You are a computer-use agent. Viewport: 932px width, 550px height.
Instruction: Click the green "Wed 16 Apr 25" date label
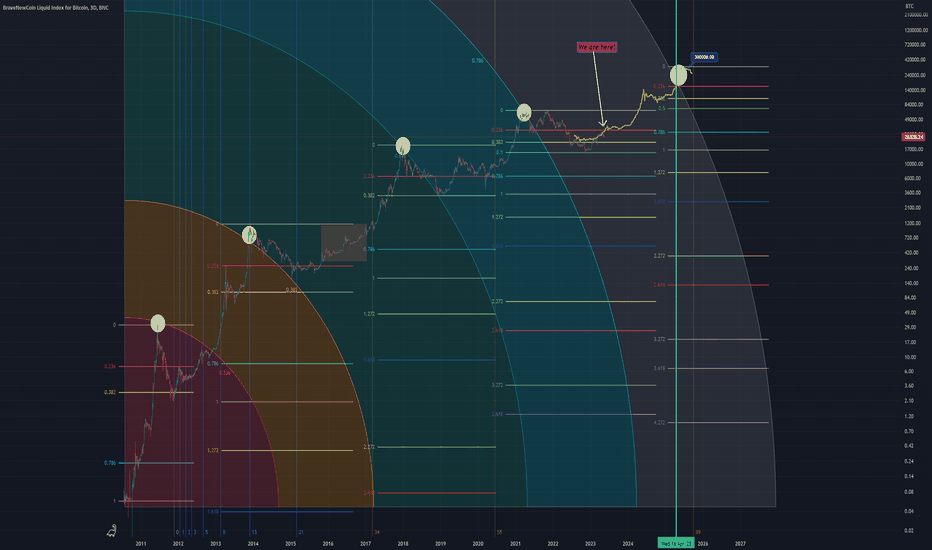pyautogui.click(x=676, y=543)
